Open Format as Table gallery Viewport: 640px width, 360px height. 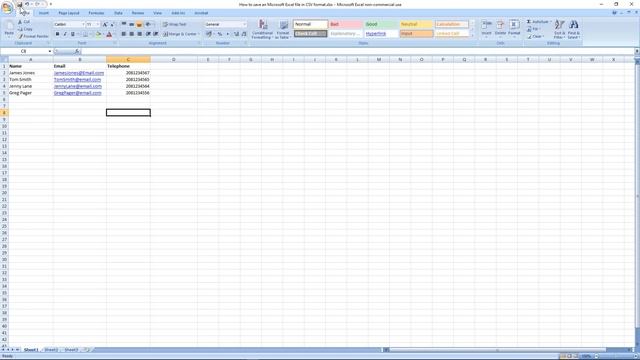pos(283,29)
